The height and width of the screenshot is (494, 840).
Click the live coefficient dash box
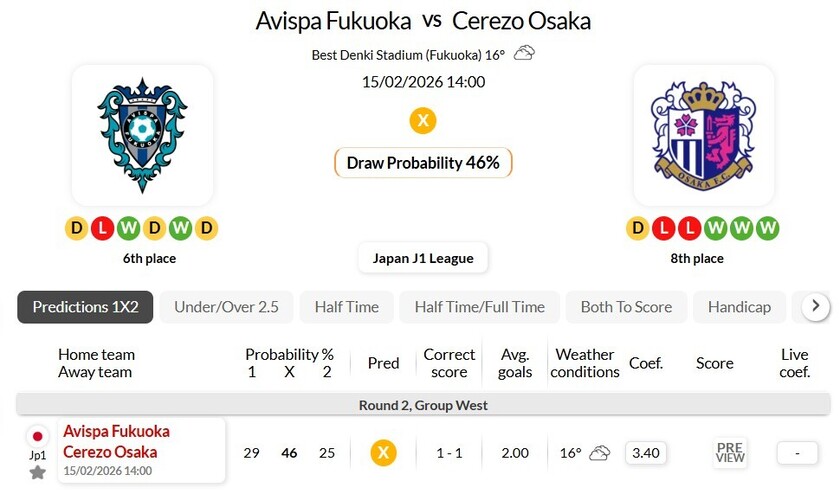click(797, 453)
